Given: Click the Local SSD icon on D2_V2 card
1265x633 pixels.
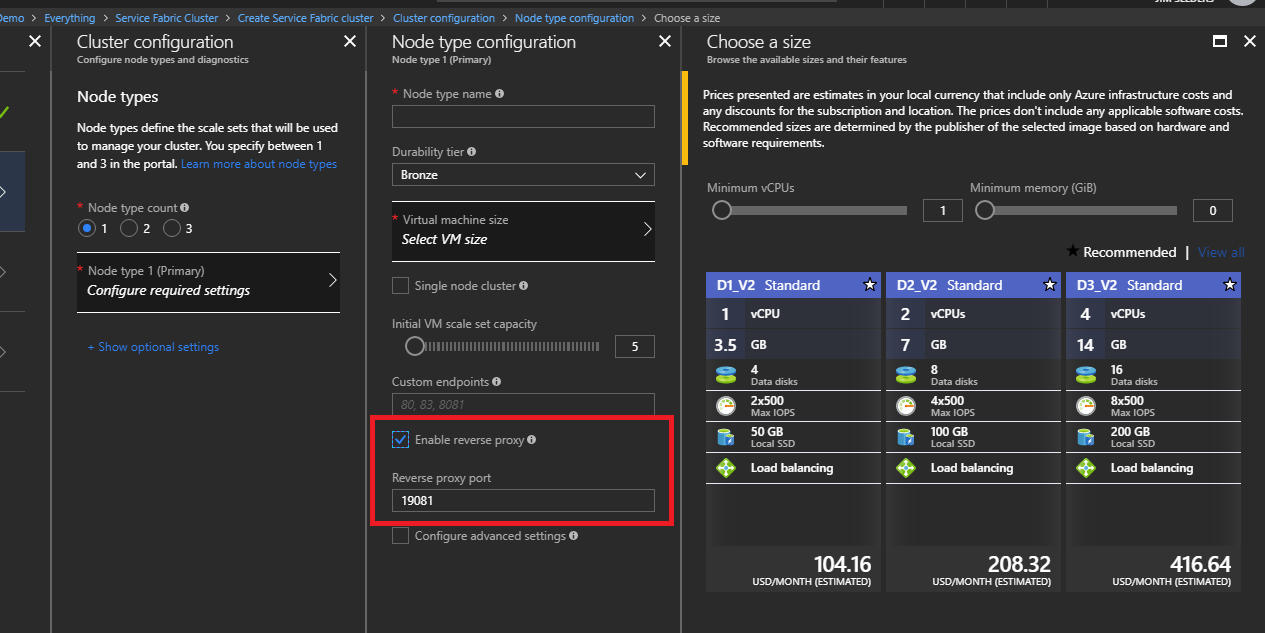Looking at the screenshot, I should pos(905,437).
